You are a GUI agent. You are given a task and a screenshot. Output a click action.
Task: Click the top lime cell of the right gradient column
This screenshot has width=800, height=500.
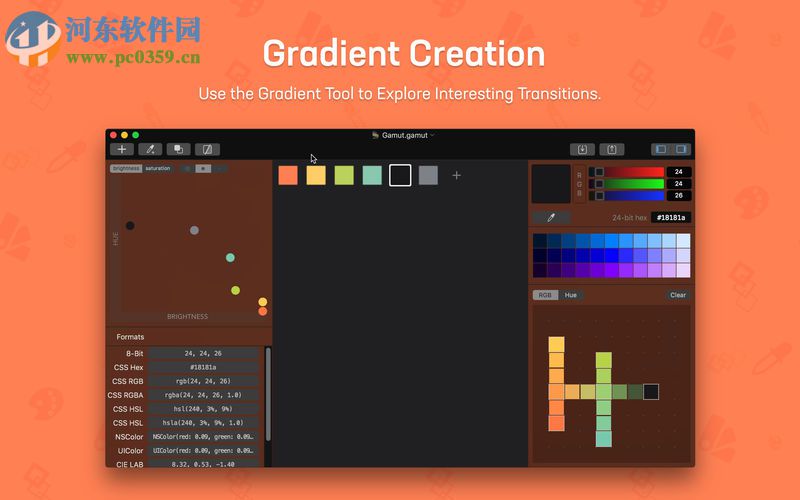pyautogui.click(x=604, y=360)
